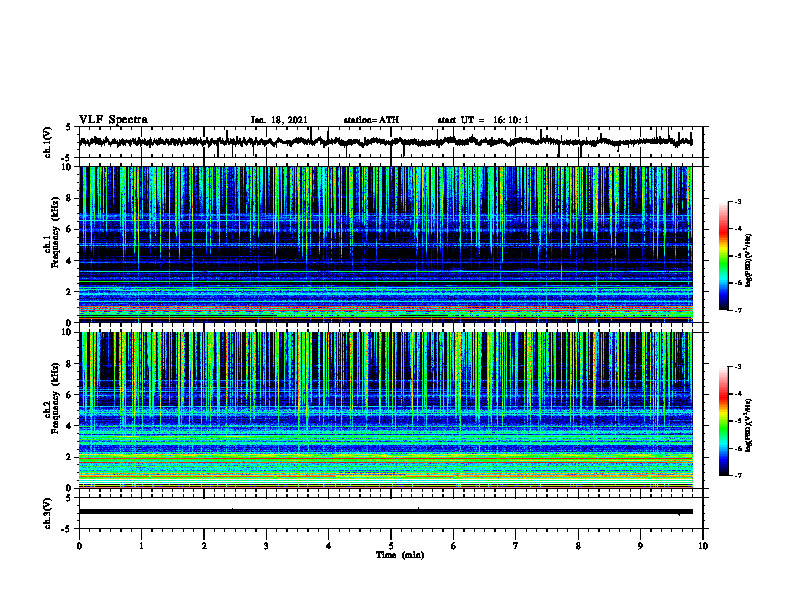Click time axis tick label "3"
The width and height of the screenshot is (792, 612).
click(266, 546)
